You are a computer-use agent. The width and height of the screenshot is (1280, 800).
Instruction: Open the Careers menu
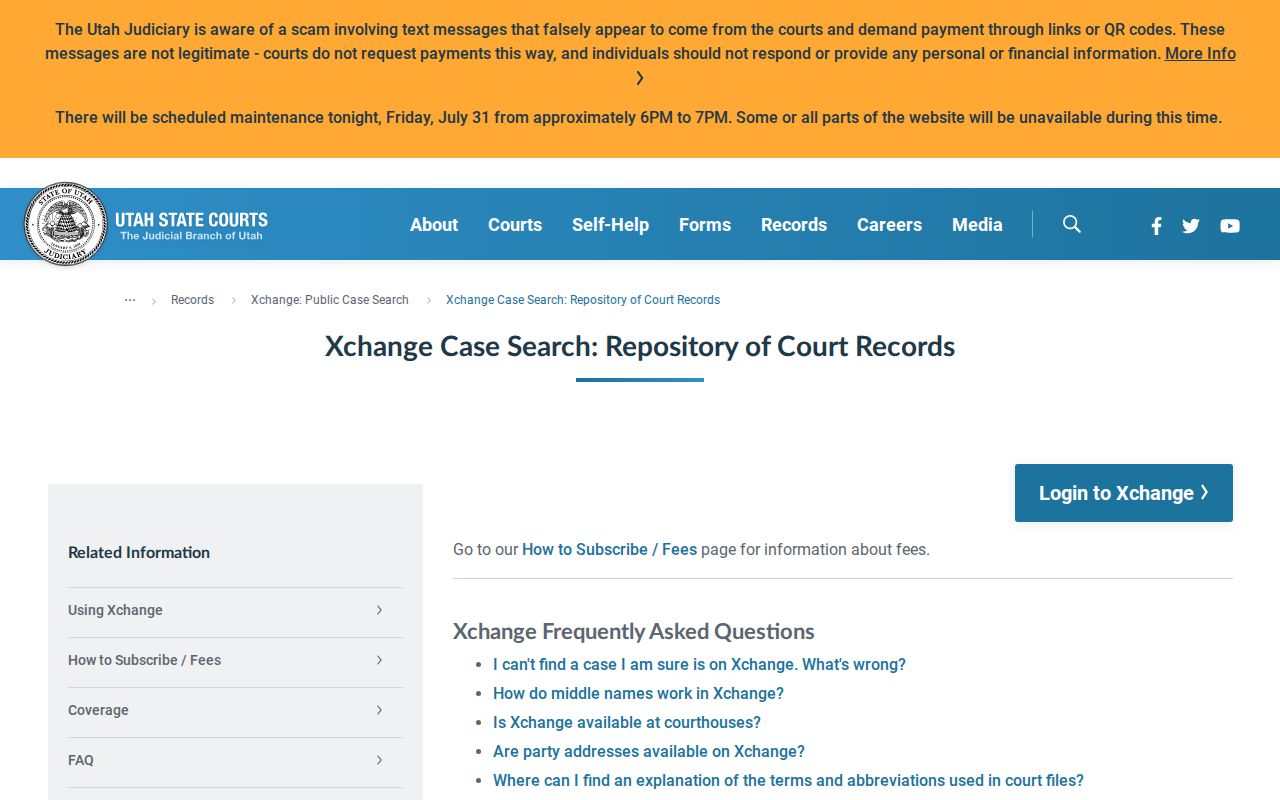pos(889,225)
